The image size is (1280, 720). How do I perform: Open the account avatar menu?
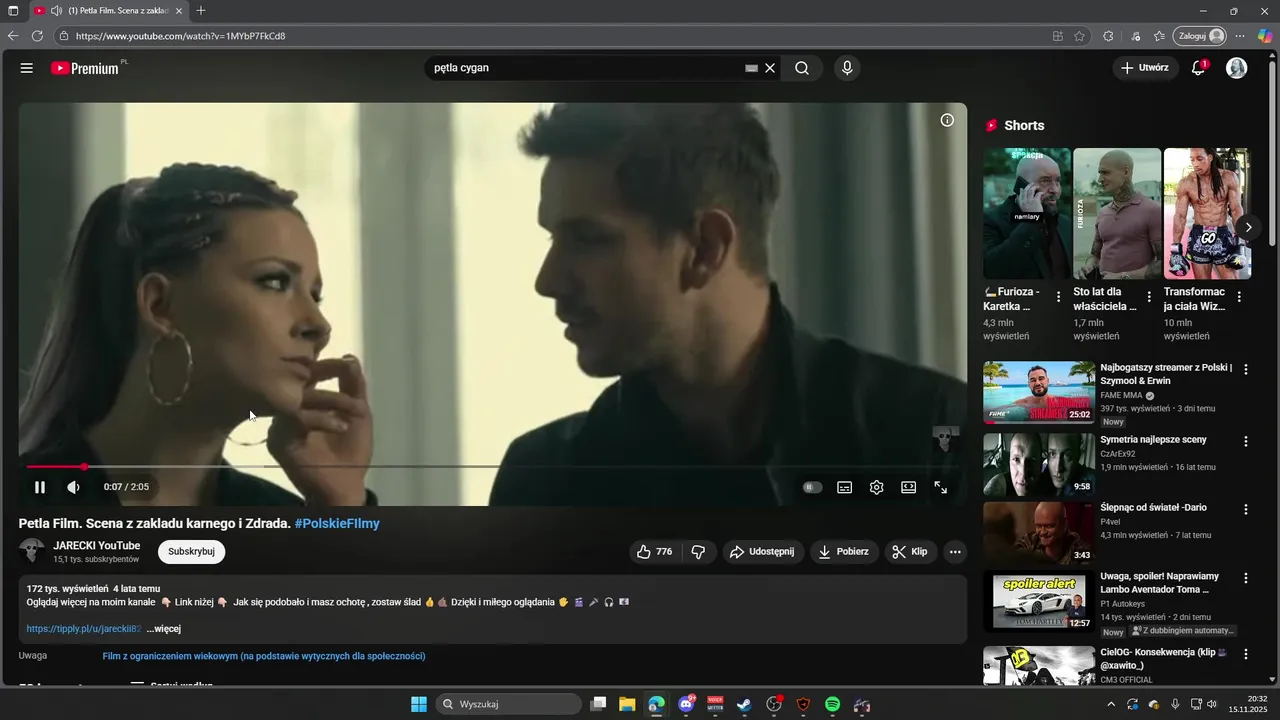click(x=1237, y=68)
